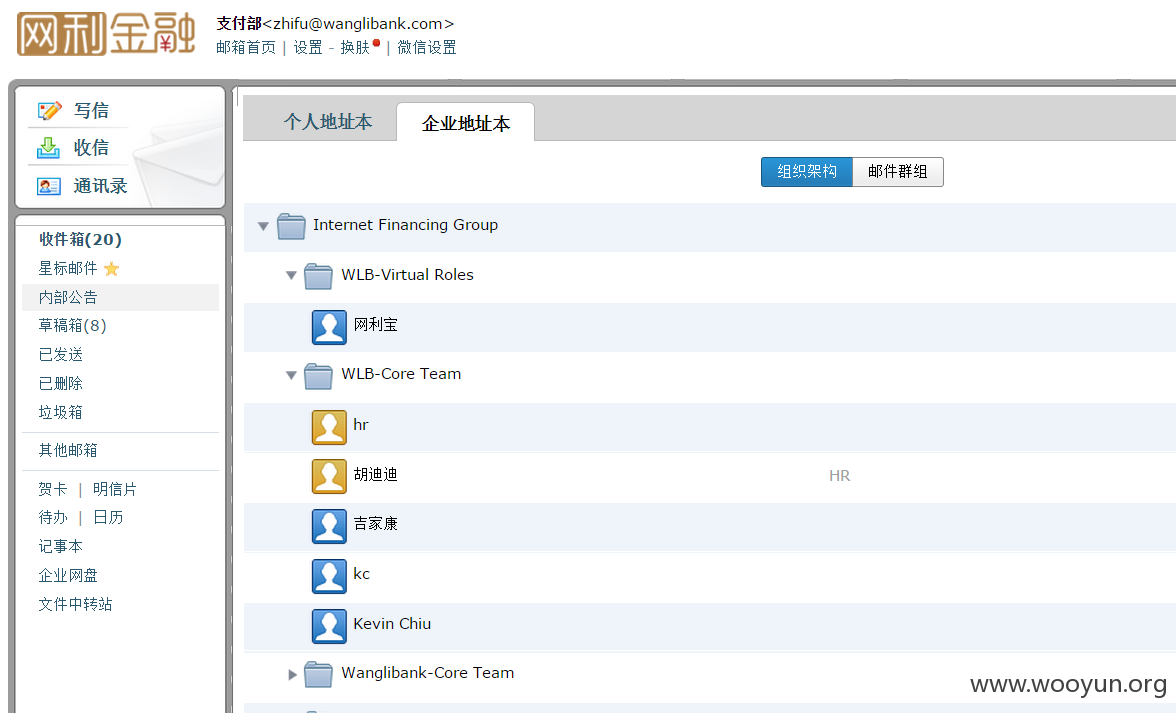The width and height of the screenshot is (1176, 713).
Task: Click the compose mail (写信) icon
Action: click(49, 111)
